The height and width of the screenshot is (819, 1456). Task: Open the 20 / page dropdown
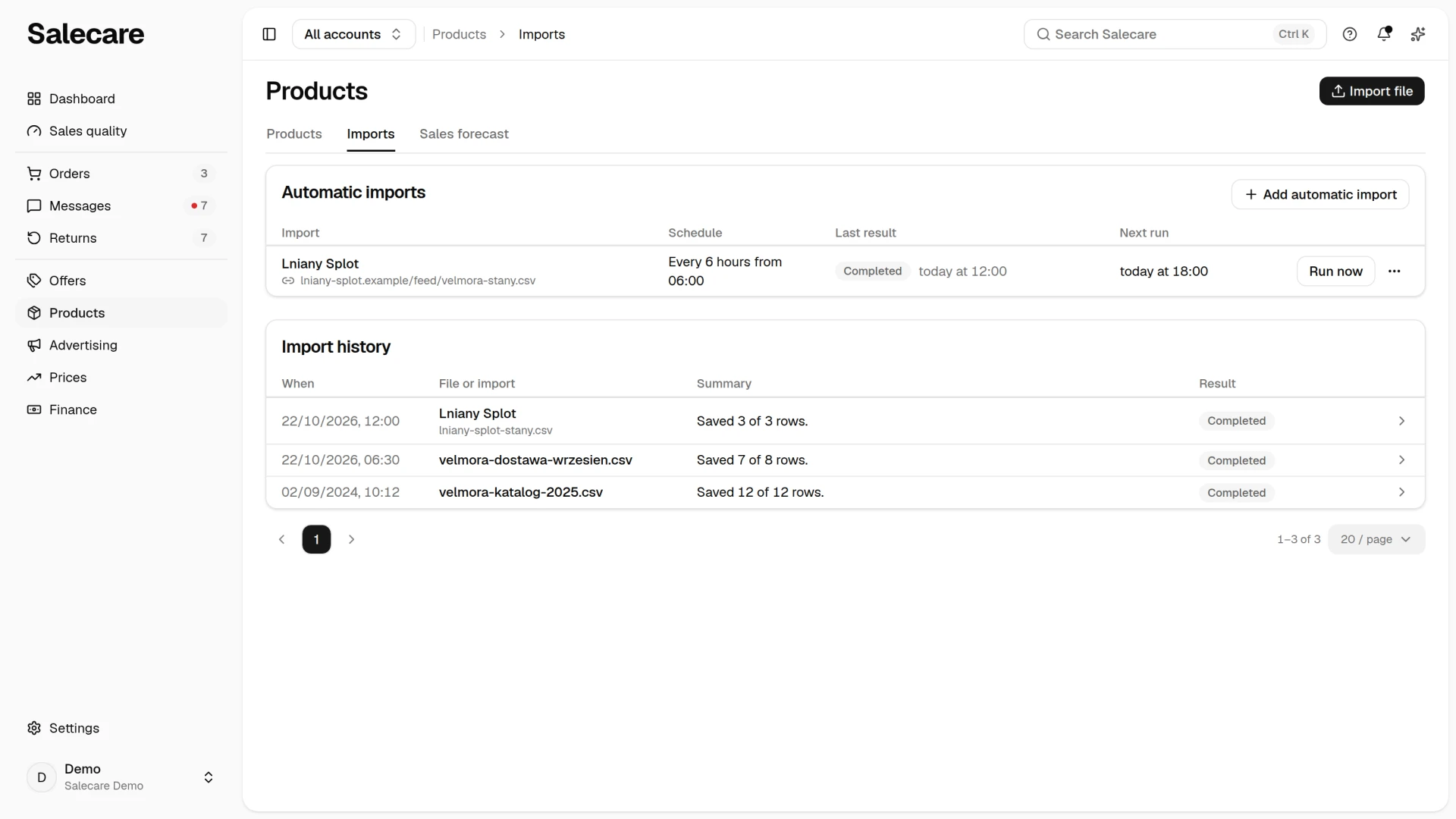(1376, 539)
